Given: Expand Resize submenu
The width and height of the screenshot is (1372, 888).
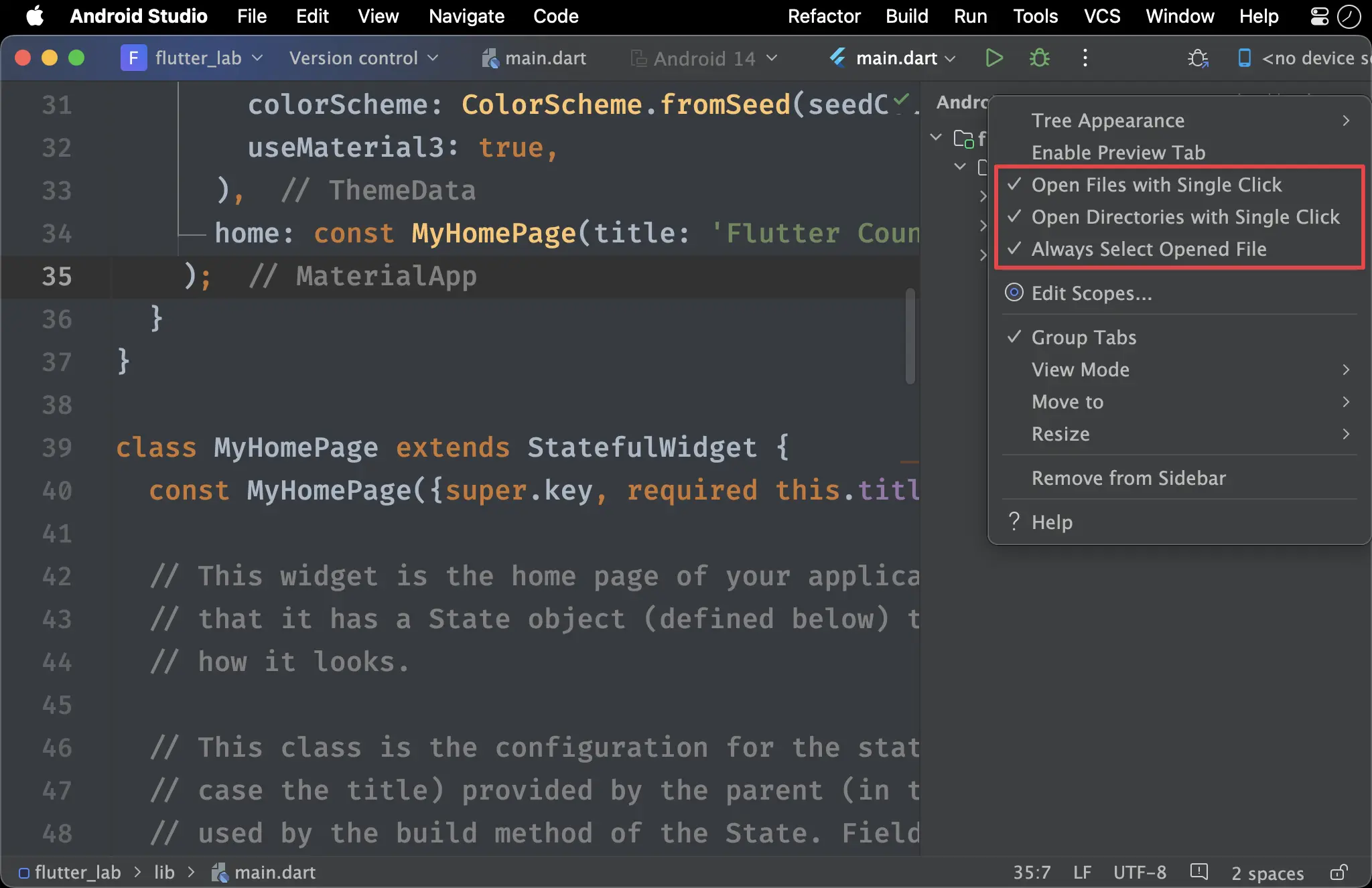Looking at the screenshot, I should pyautogui.click(x=1179, y=433).
